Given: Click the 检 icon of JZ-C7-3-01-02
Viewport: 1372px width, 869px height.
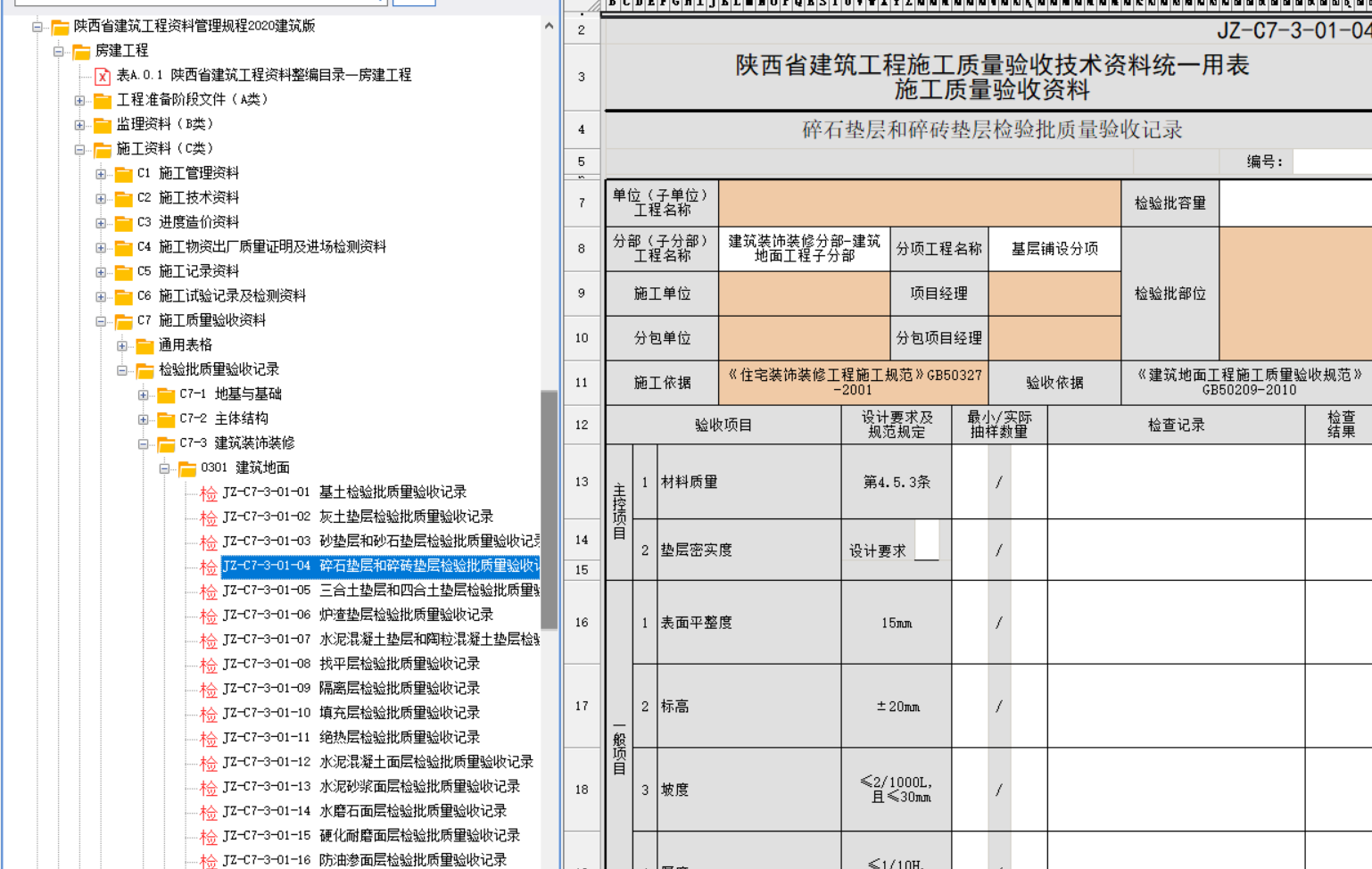Looking at the screenshot, I should (209, 518).
